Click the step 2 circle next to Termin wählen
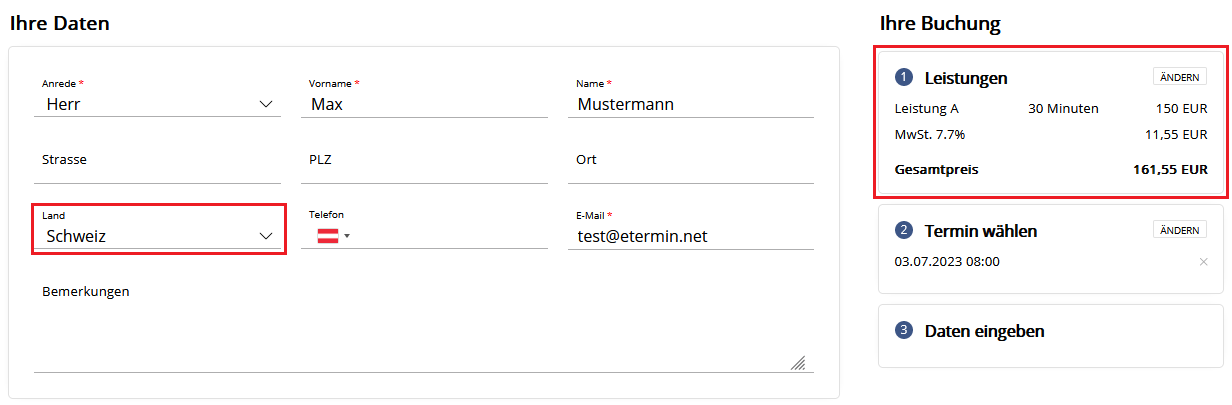 point(904,231)
